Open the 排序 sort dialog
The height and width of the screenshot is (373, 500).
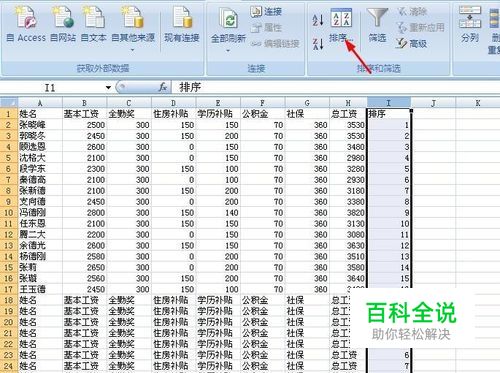[341, 26]
